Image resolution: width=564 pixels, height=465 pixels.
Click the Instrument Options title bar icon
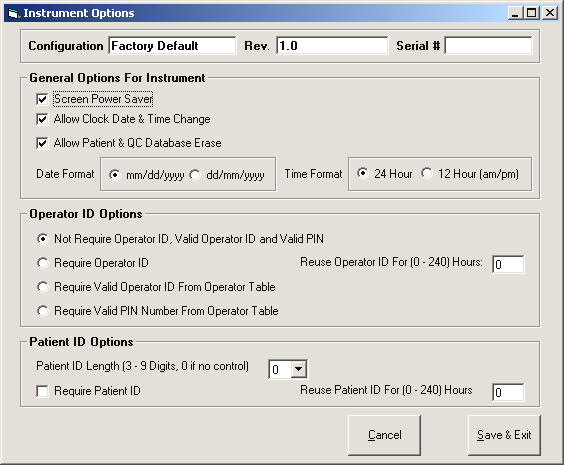click(13, 13)
